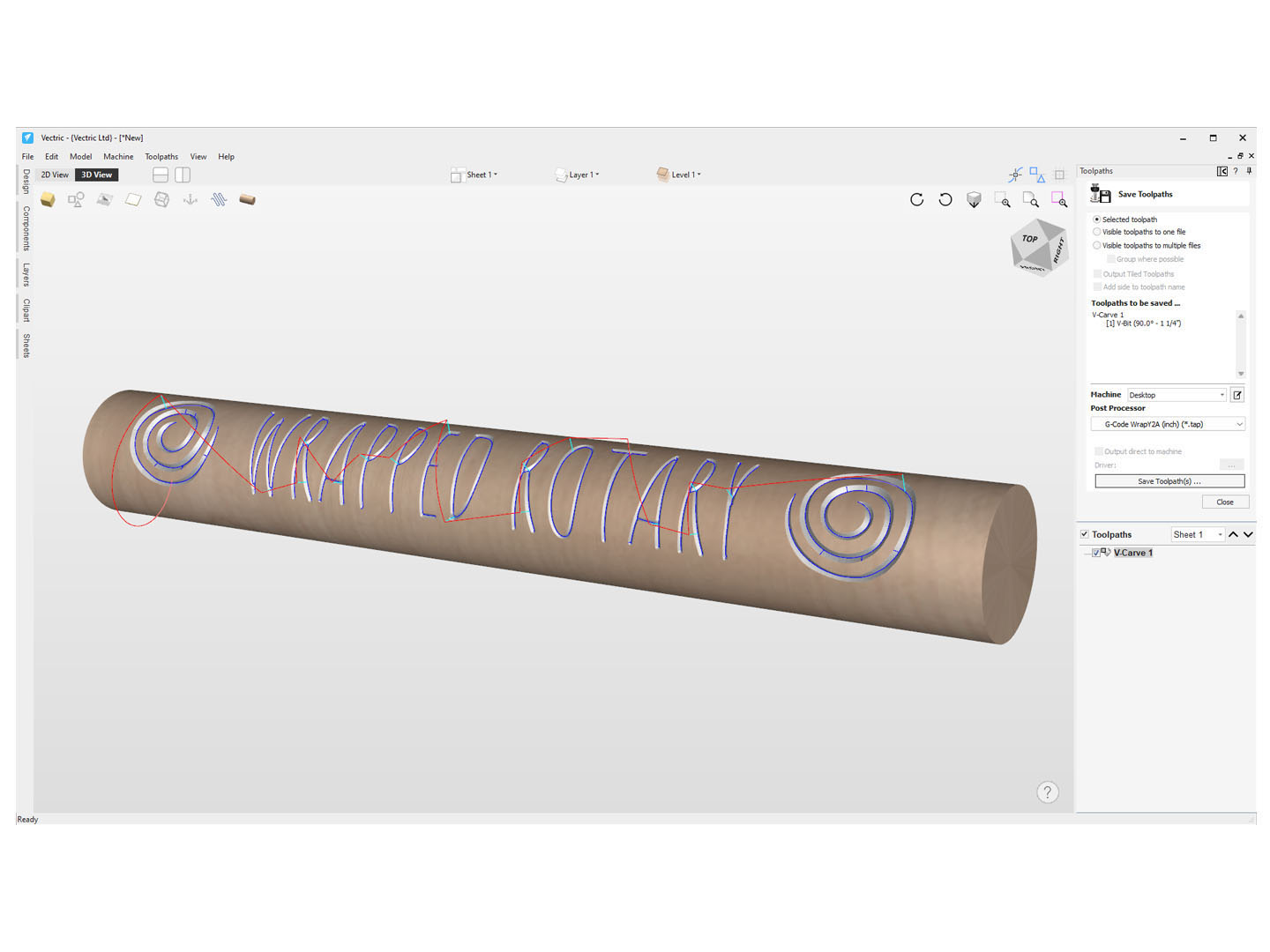Select the 3D View tab
1270x952 pixels.
[x=97, y=175]
